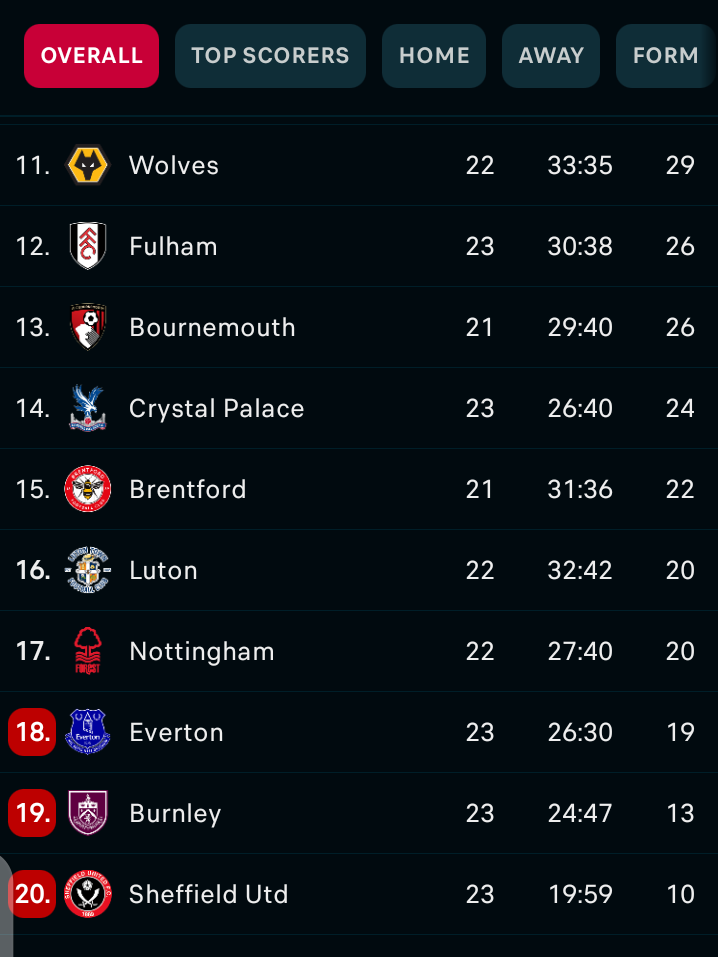Click the Brentford team name
Viewport: 718px width, 957px height.
click(x=187, y=489)
